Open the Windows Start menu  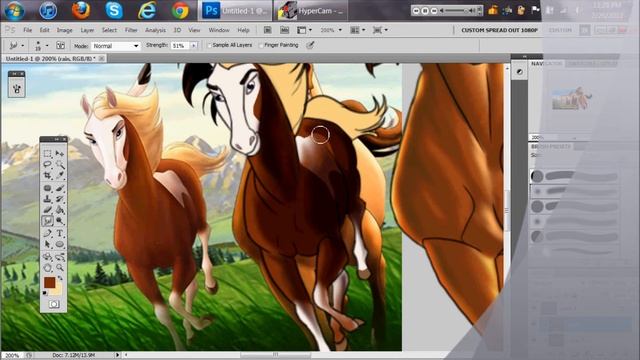[14, 11]
